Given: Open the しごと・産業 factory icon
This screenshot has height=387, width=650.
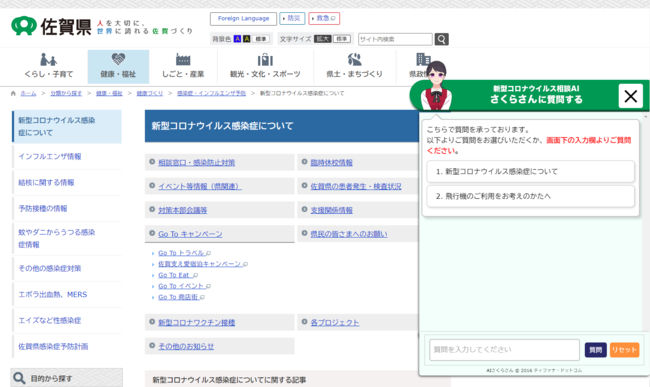Looking at the screenshot, I should click(183, 60).
